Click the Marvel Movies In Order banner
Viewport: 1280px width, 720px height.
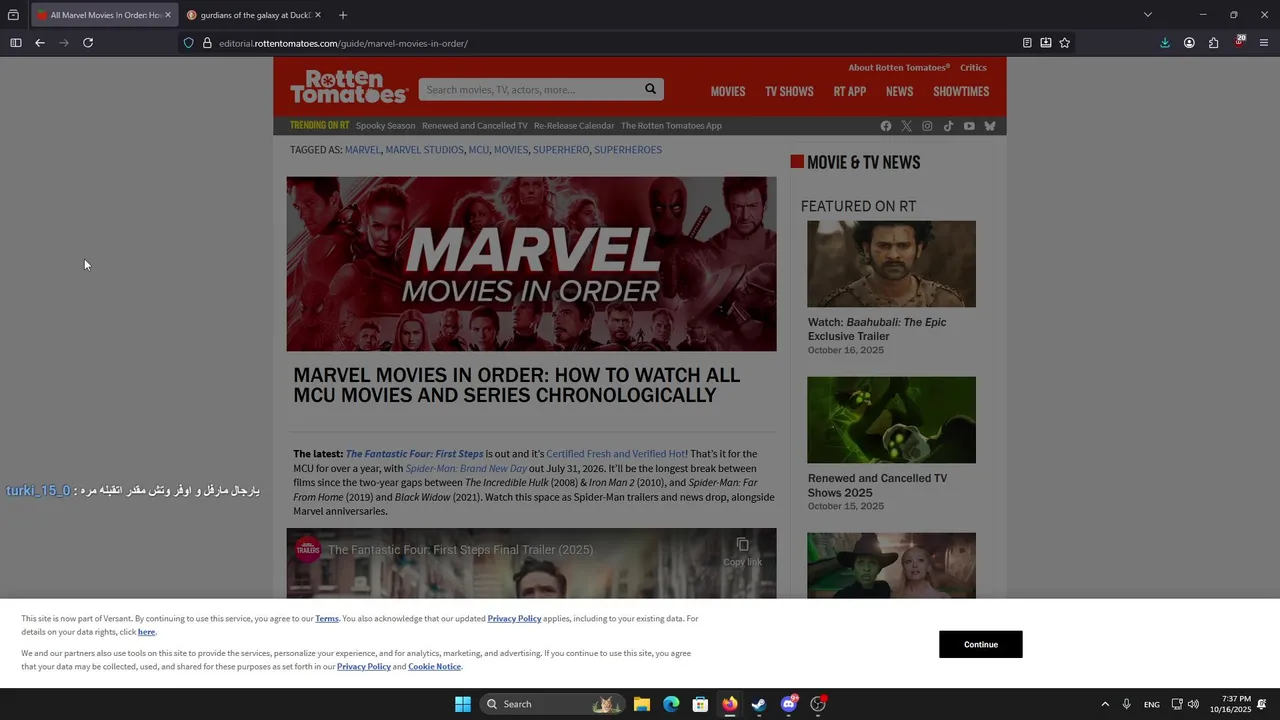531,264
